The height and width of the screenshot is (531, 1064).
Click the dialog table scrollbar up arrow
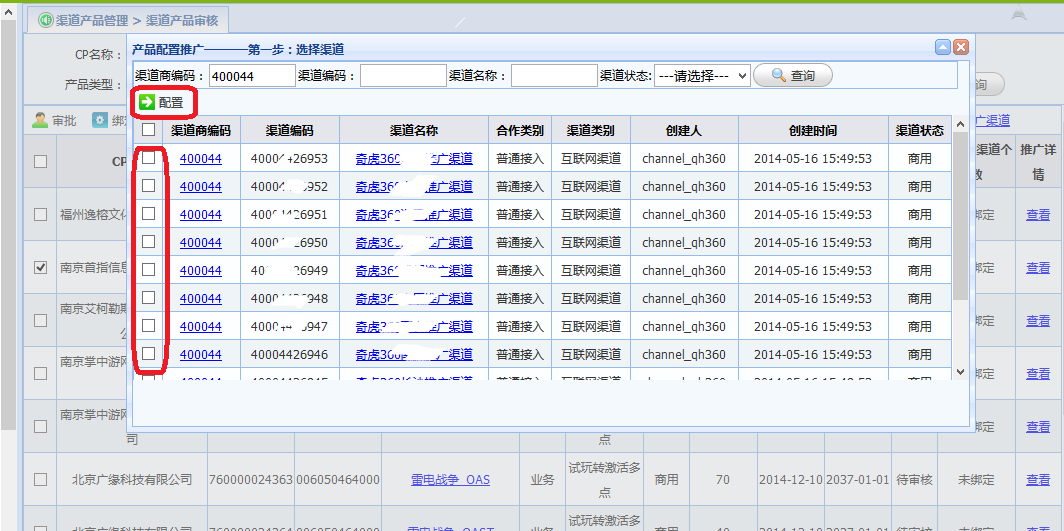point(960,124)
